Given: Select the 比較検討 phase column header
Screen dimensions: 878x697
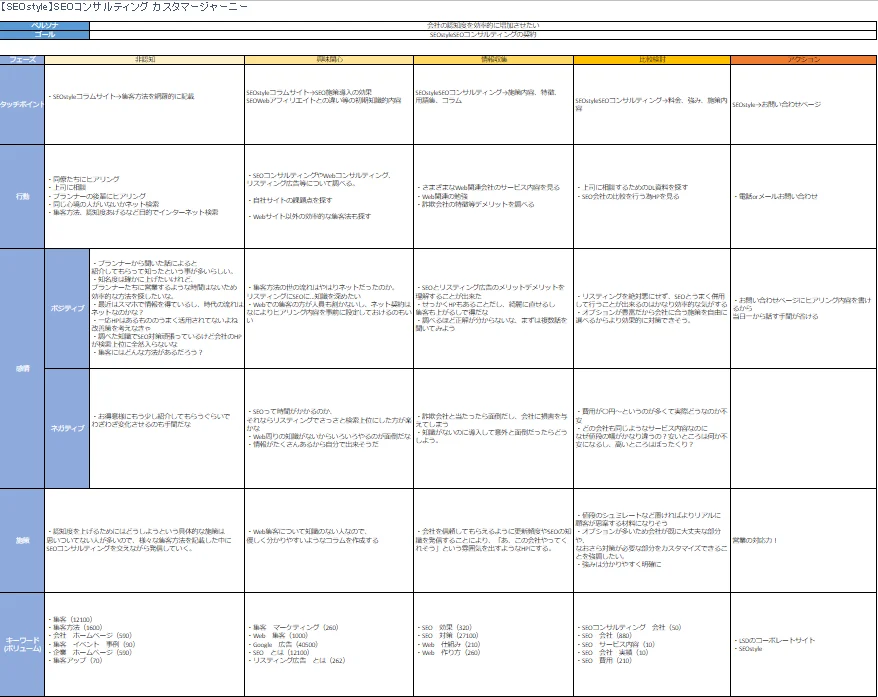Looking at the screenshot, I should point(651,60).
